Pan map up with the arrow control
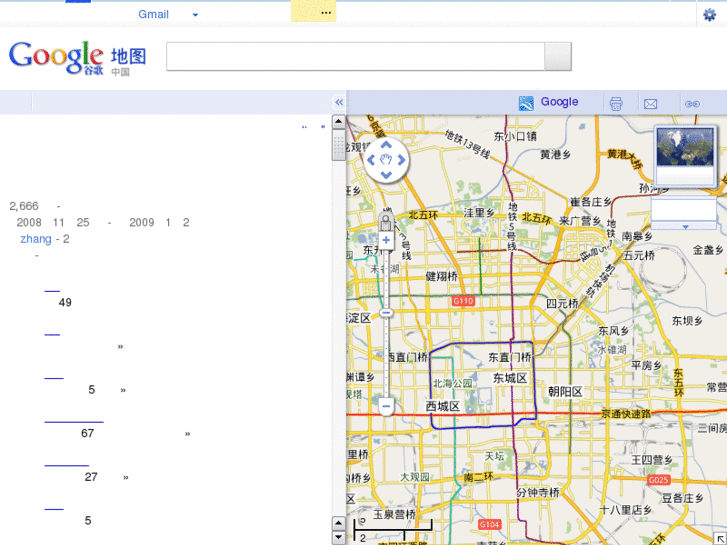The image size is (727, 545). pyautogui.click(x=386, y=145)
